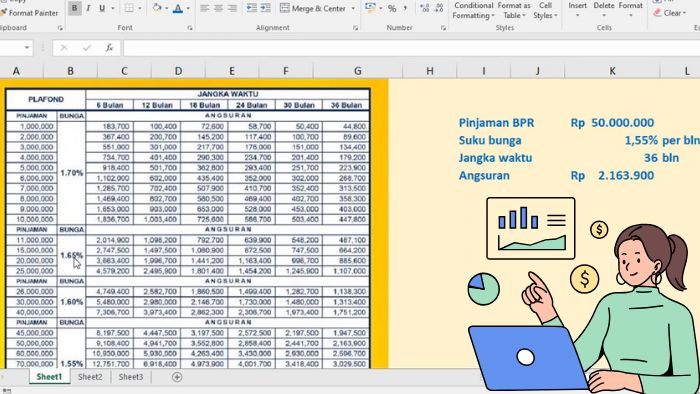This screenshot has height=394, width=700.
Task: Select column K header
Action: (x=612, y=71)
